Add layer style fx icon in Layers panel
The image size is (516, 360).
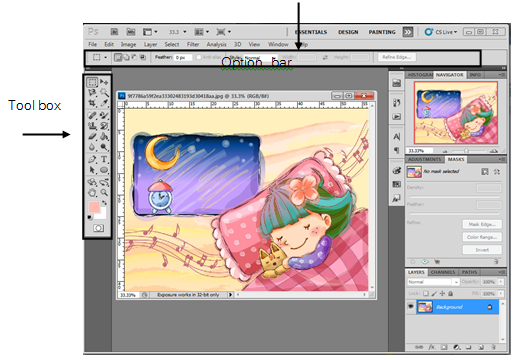tap(431, 347)
